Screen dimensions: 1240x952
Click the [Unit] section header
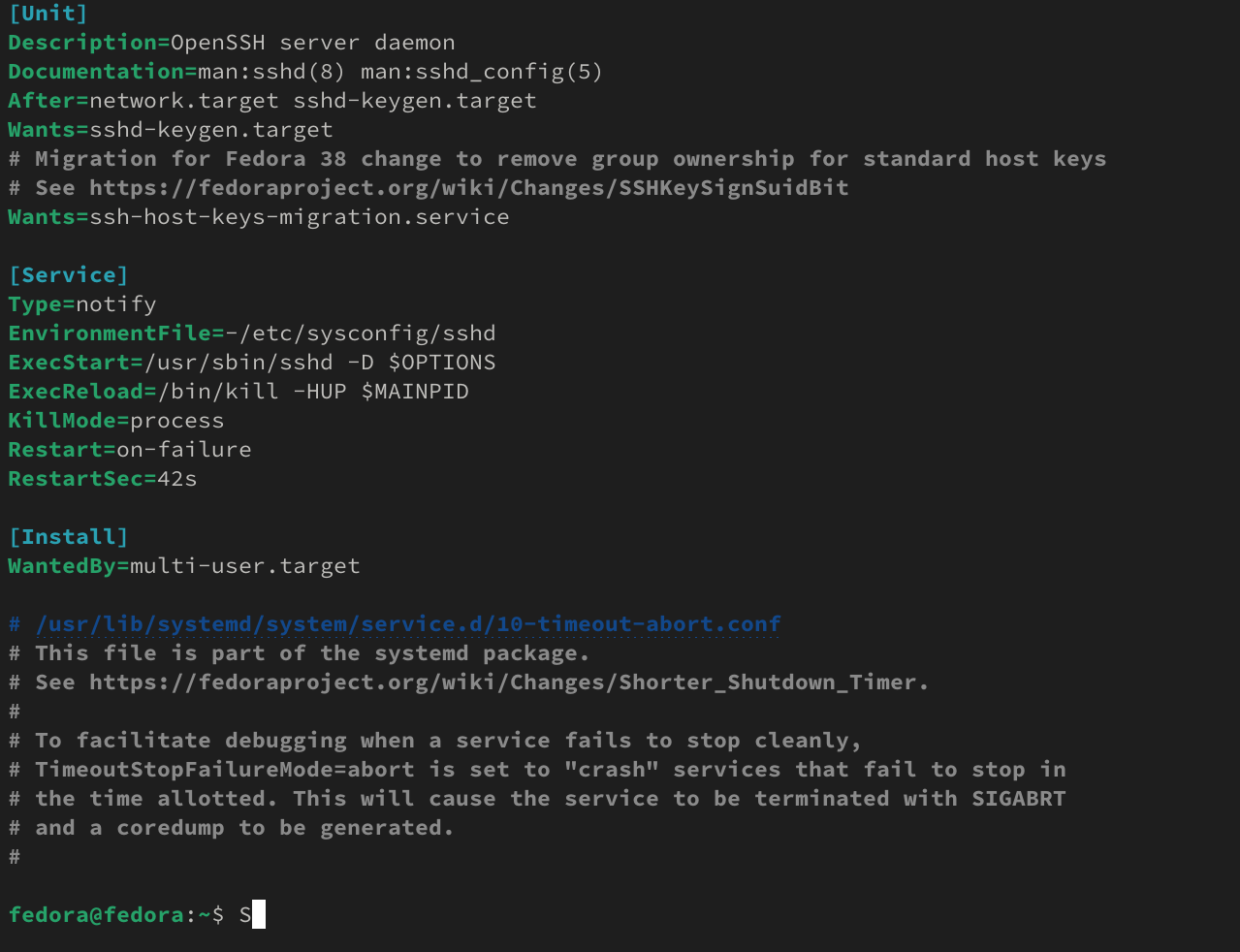click(x=48, y=14)
